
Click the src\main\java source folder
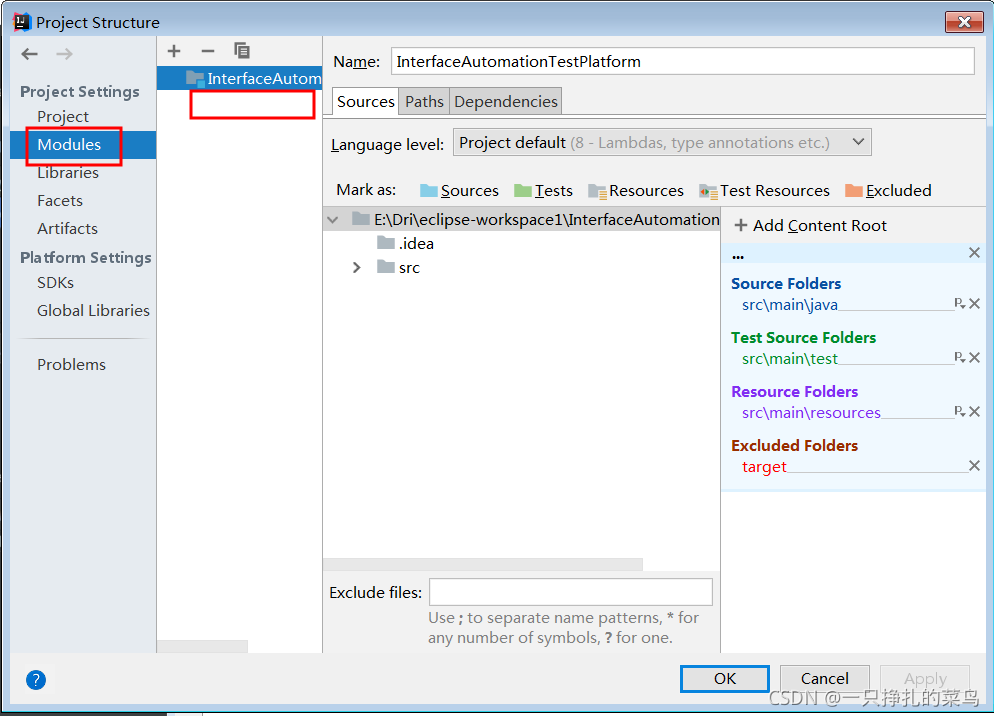[790, 305]
